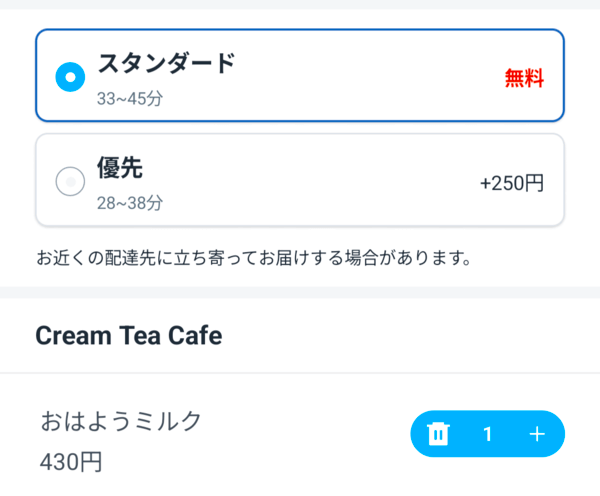Screen dimensions: 600x496
Task: Click the red 無料 price label
Action: (x=524, y=78)
